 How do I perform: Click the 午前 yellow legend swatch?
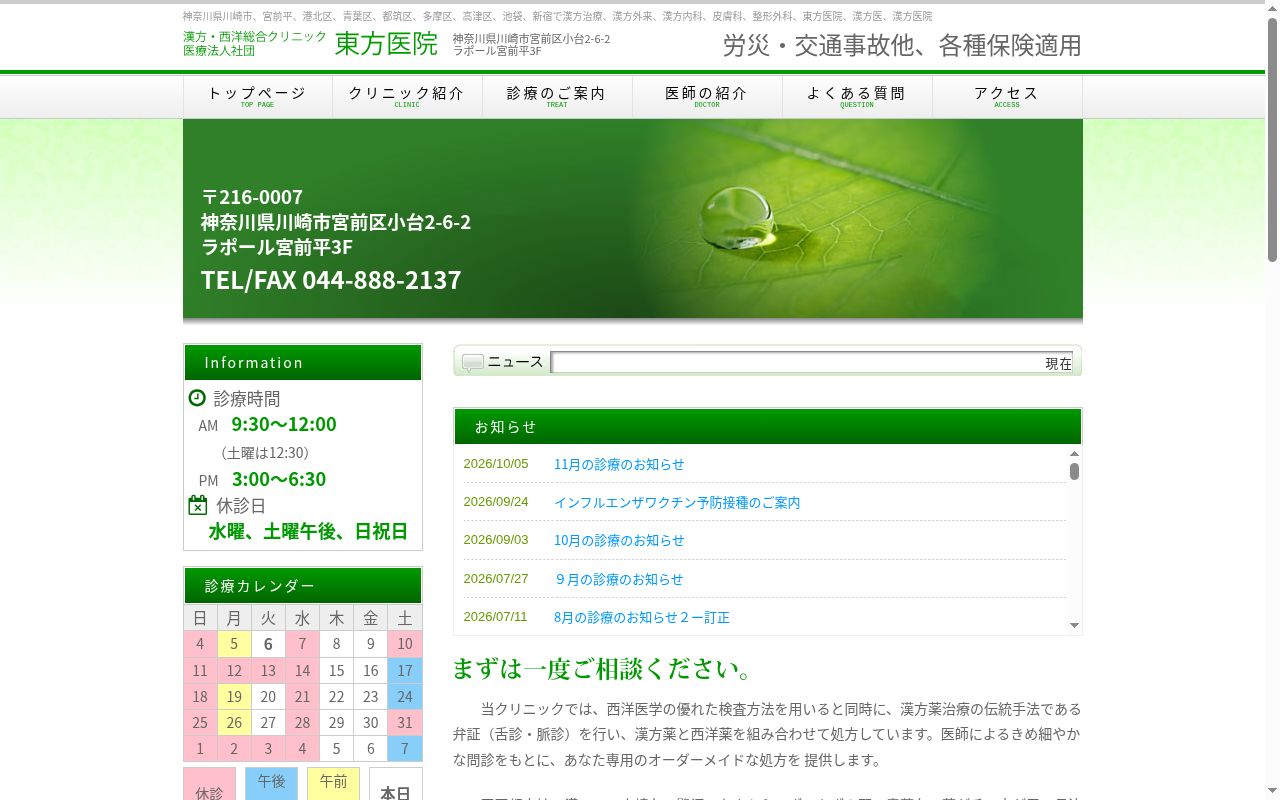[333, 783]
